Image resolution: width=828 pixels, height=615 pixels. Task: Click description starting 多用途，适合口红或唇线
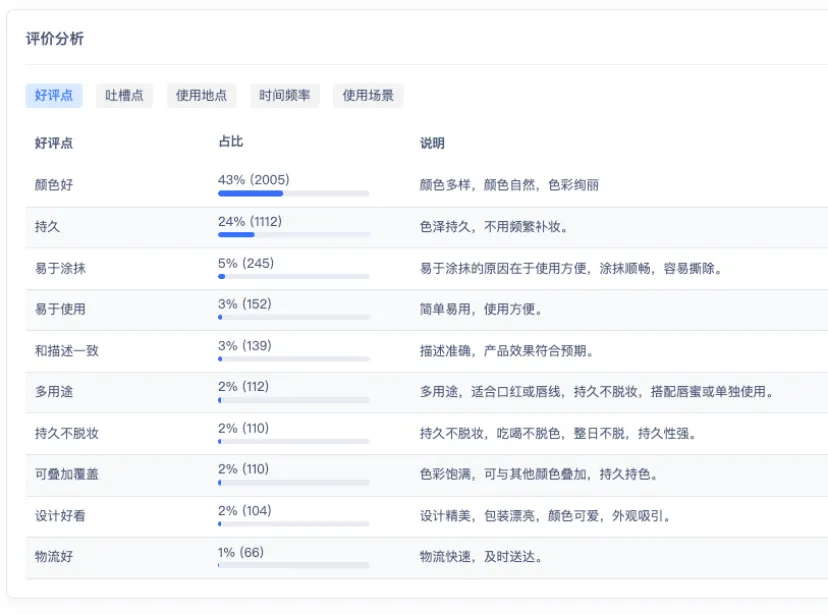597,392
